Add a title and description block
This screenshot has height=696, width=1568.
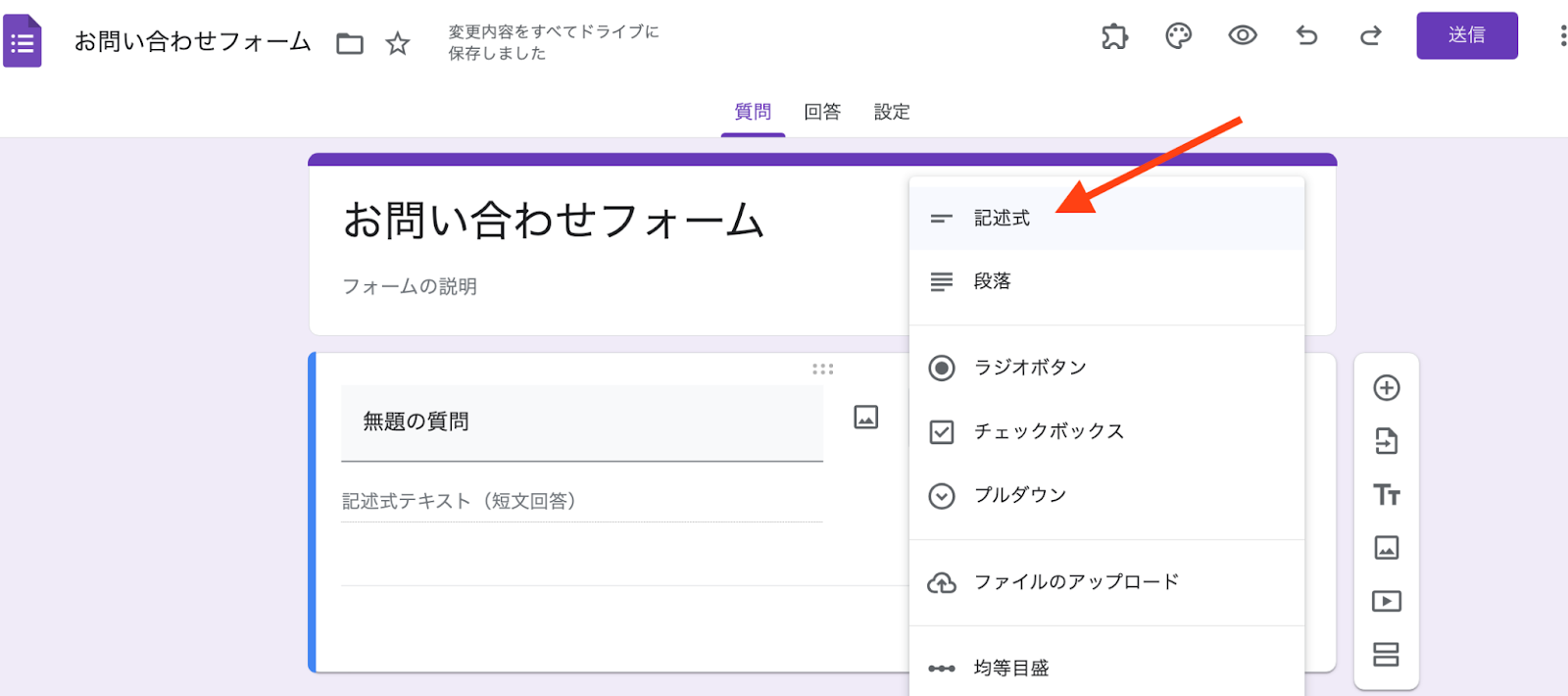1387,494
